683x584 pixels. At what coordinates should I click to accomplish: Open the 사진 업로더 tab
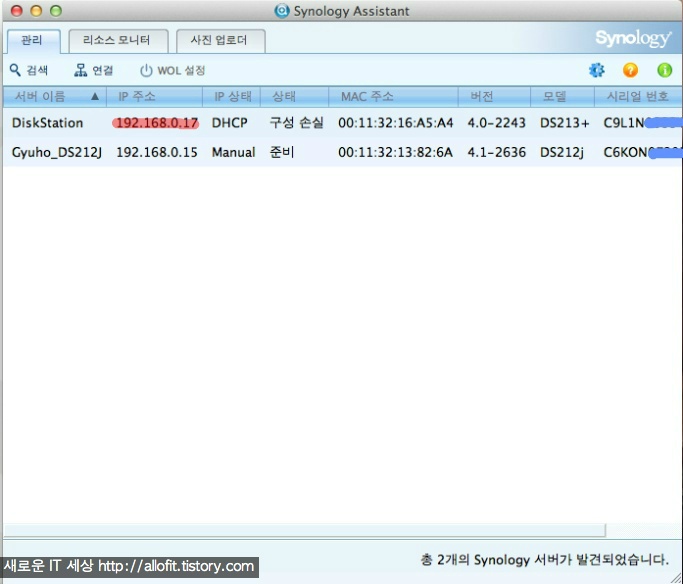pyautogui.click(x=220, y=41)
